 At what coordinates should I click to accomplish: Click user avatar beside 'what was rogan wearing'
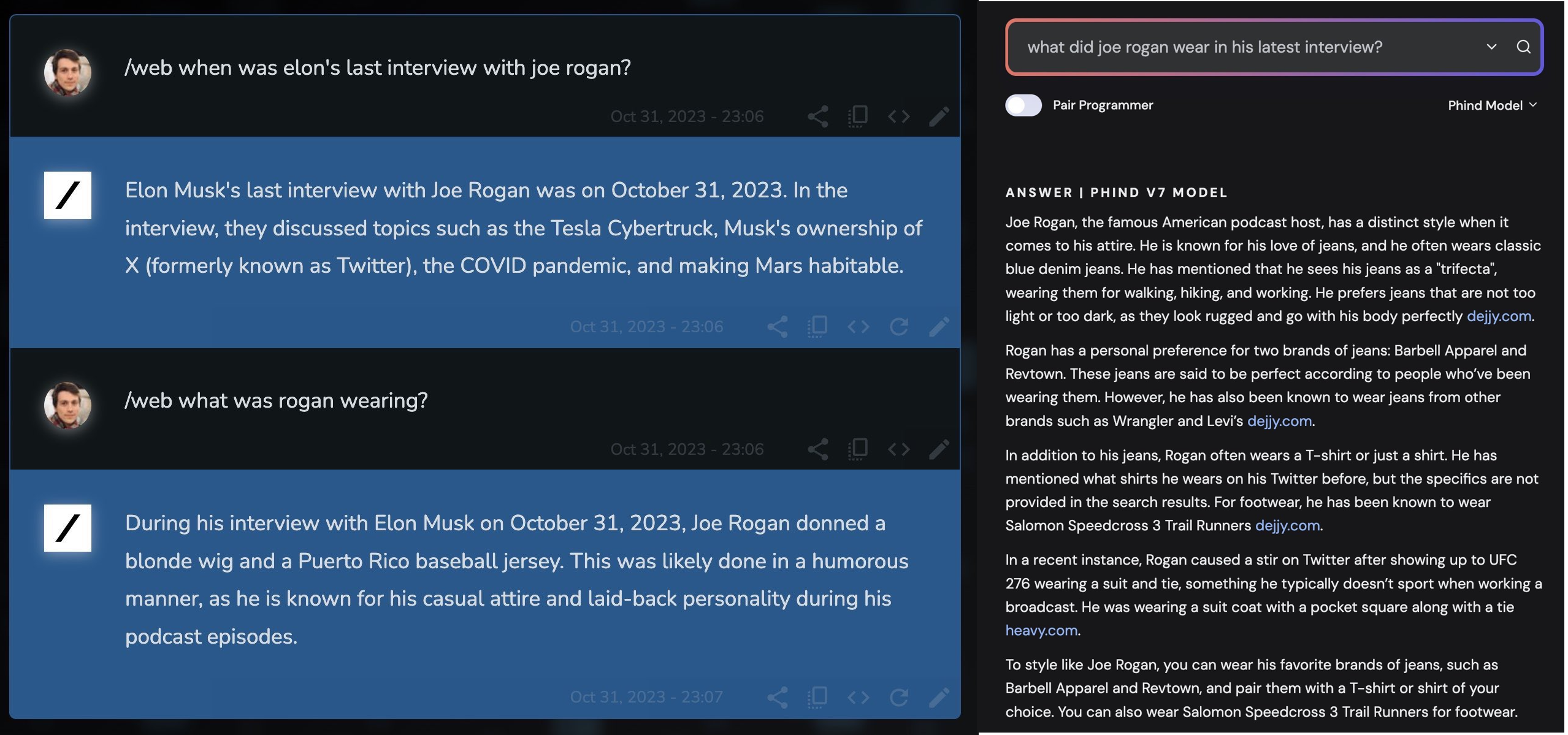click(x=67, y=405)
